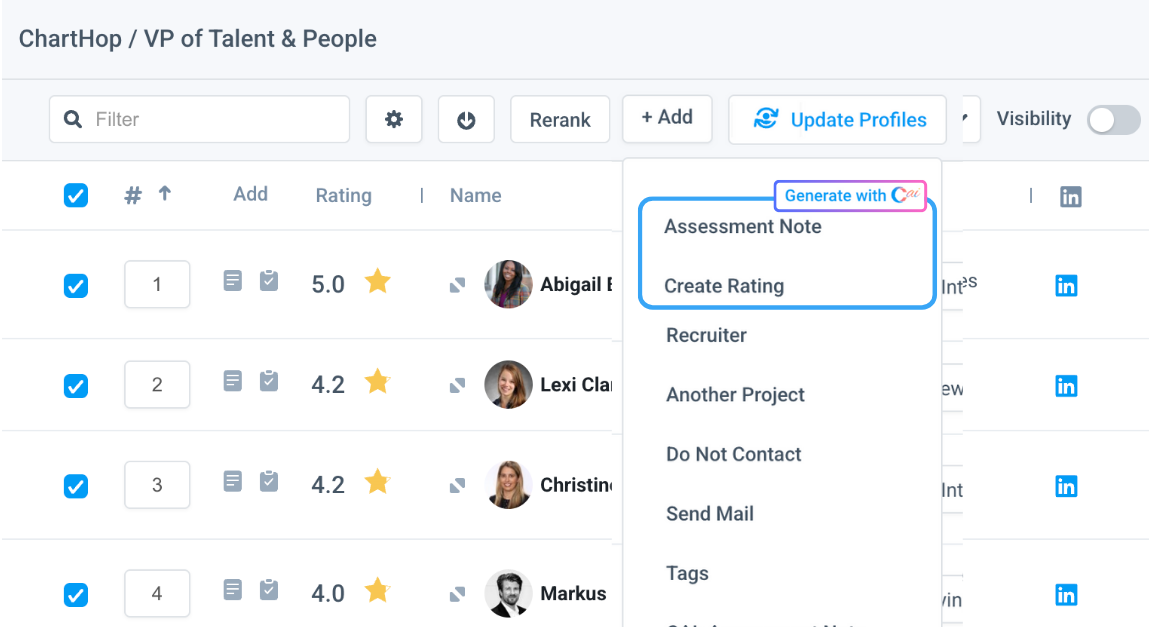Click Markus's profile photo
The width and height of the screenshot is (1149, 627).
click(x=508, y=593)
